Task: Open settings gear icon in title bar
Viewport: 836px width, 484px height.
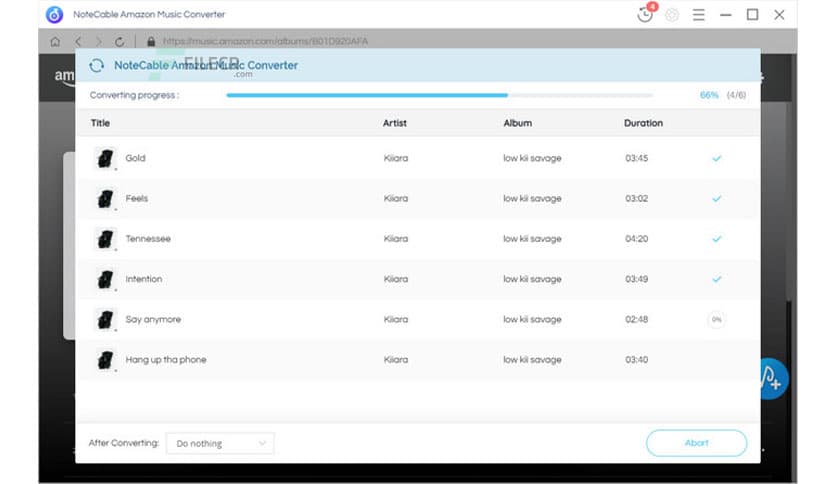Action: click(672, 15)
